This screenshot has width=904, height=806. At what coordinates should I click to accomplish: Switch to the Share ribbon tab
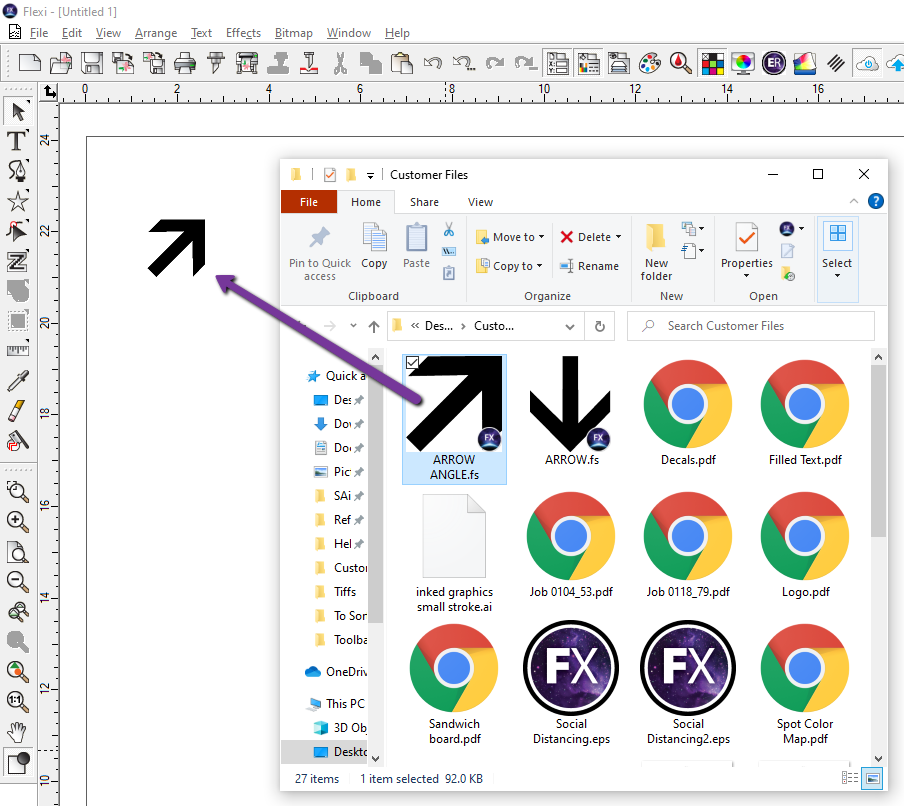pos(424,202)
